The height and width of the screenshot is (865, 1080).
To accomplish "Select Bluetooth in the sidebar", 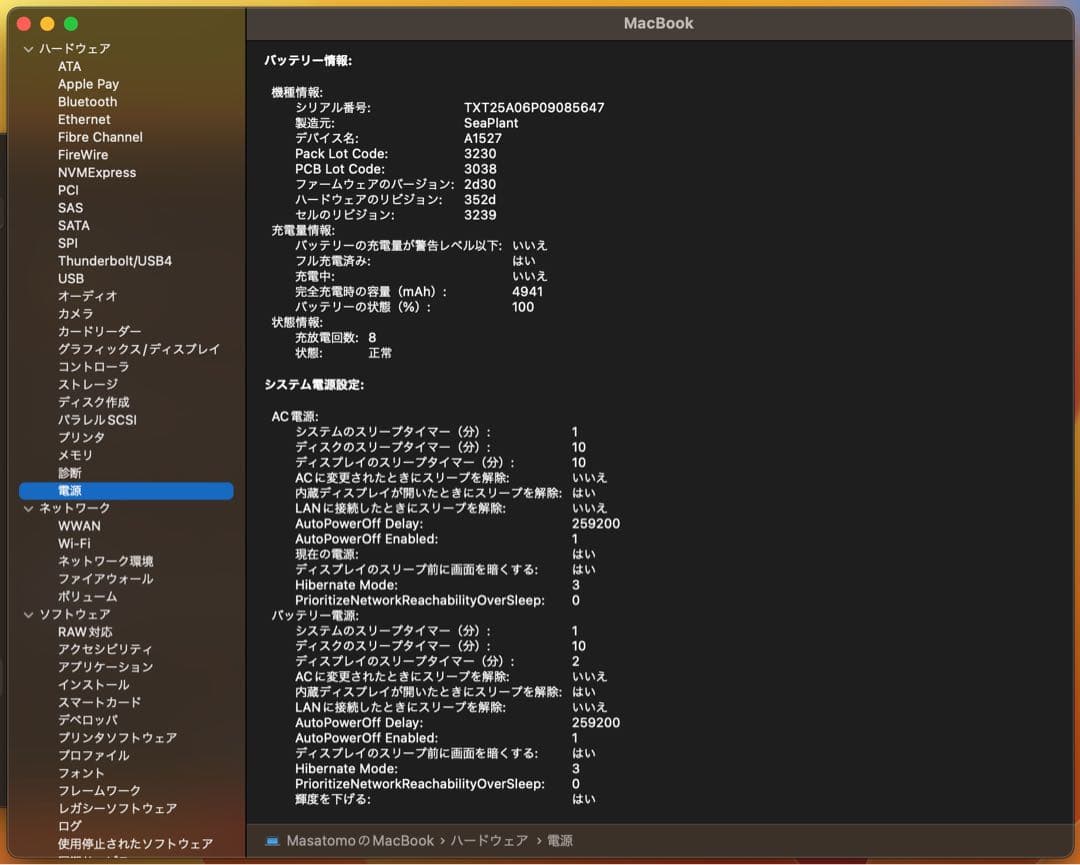I will pos(87,102).
